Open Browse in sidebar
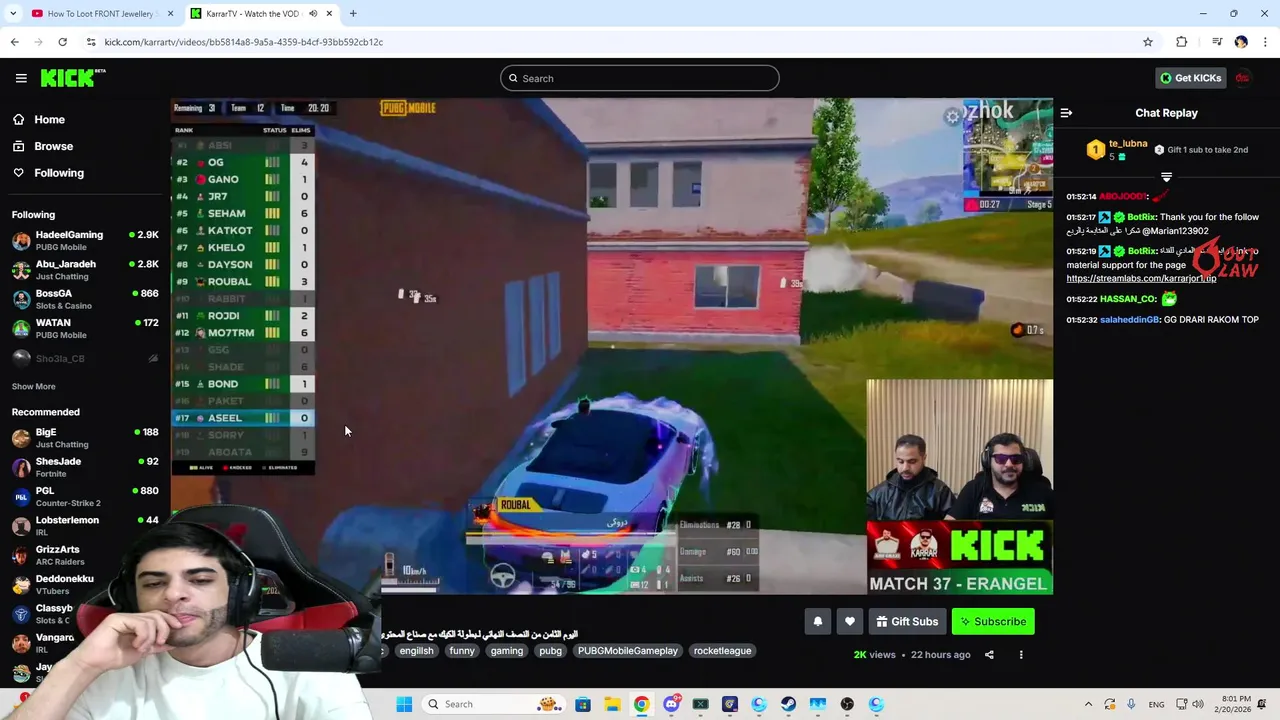1280x720 pixels. pos(53,146)
